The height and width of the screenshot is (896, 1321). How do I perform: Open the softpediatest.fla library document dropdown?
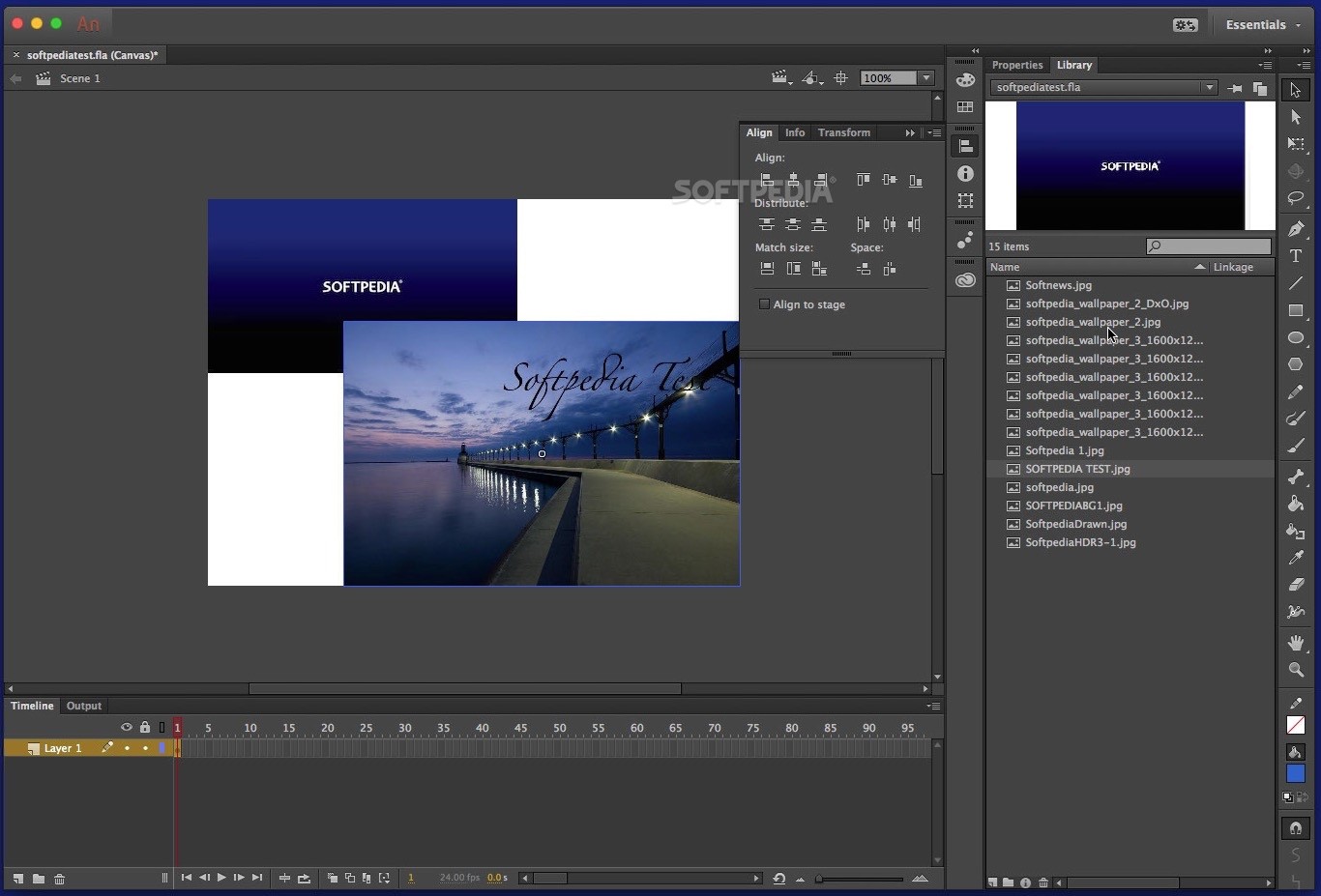point(1209,87)
